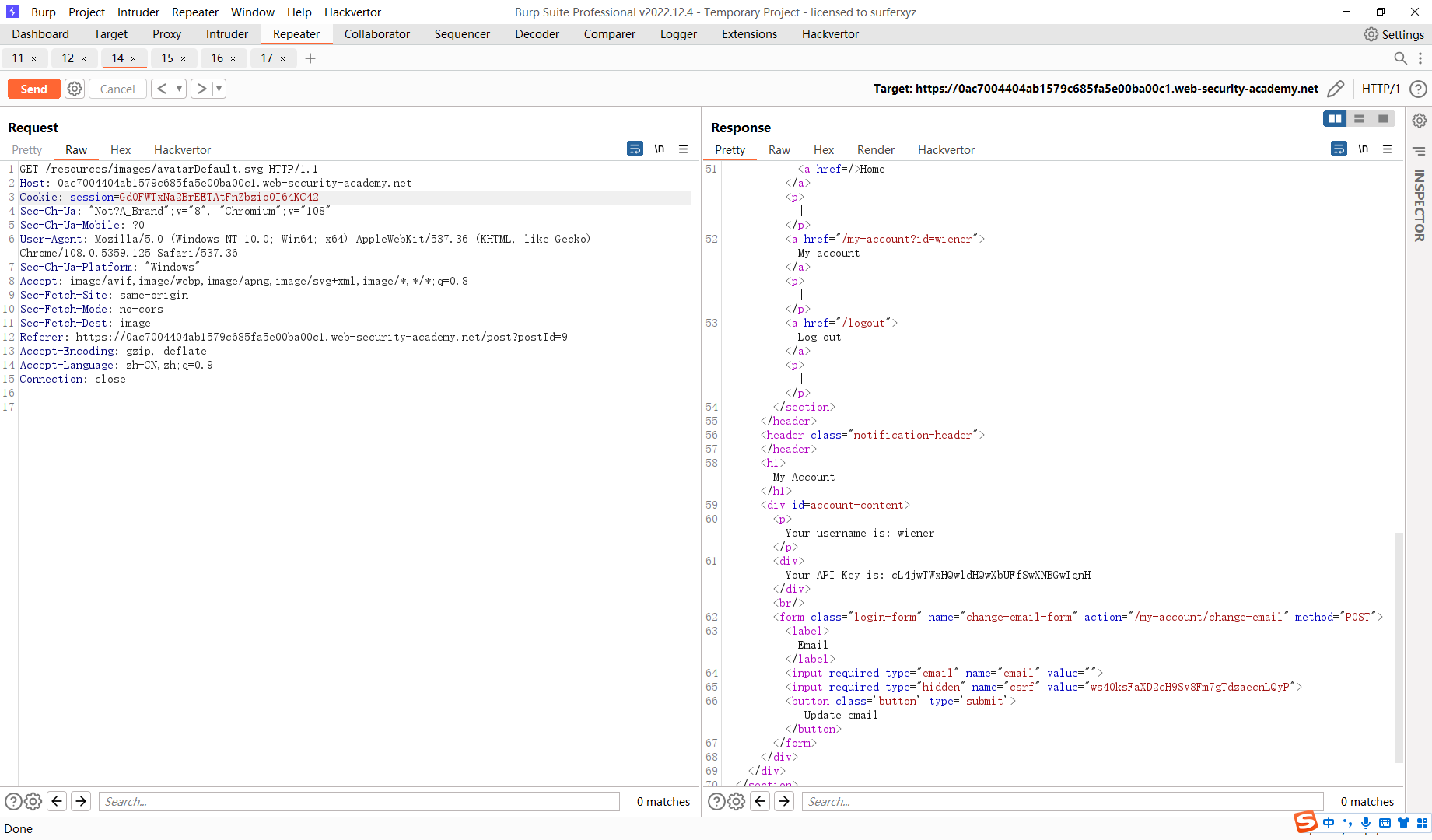
Task: Close Repeater tab 17
Action: (283, 58)
